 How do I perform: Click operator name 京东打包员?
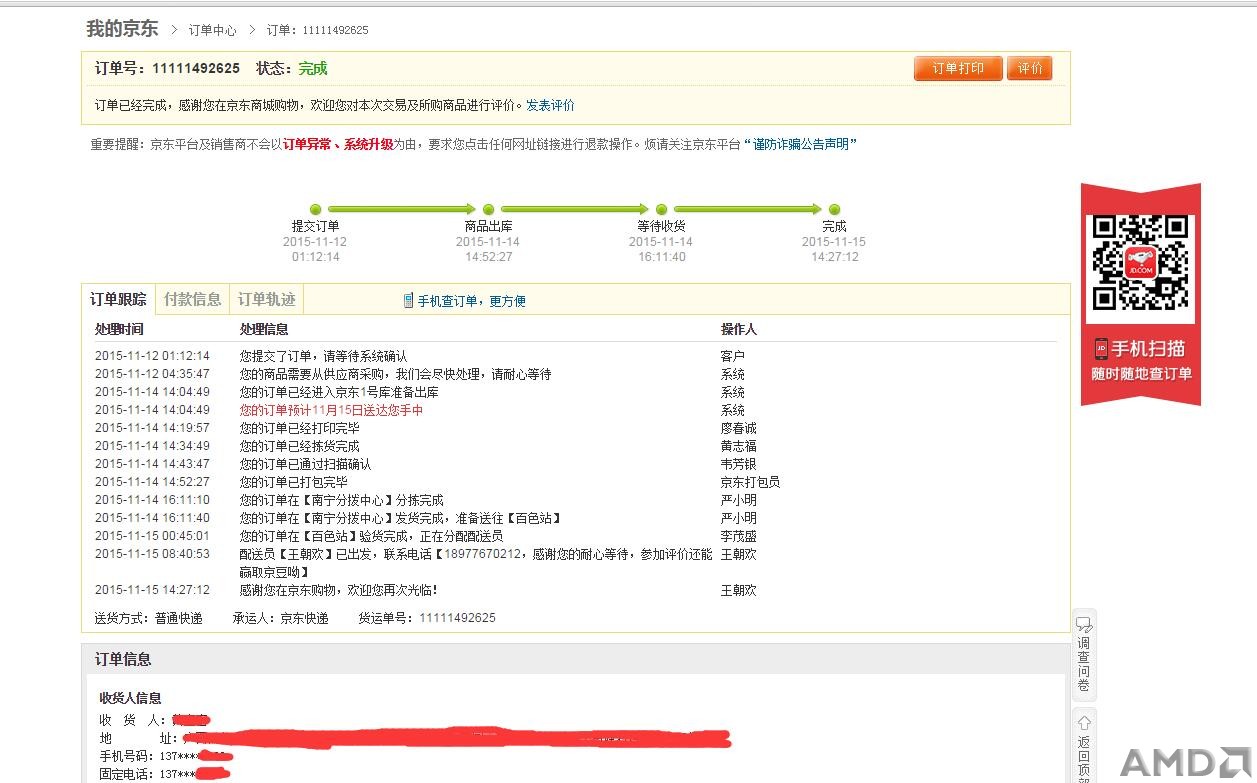tap(750, 482)
